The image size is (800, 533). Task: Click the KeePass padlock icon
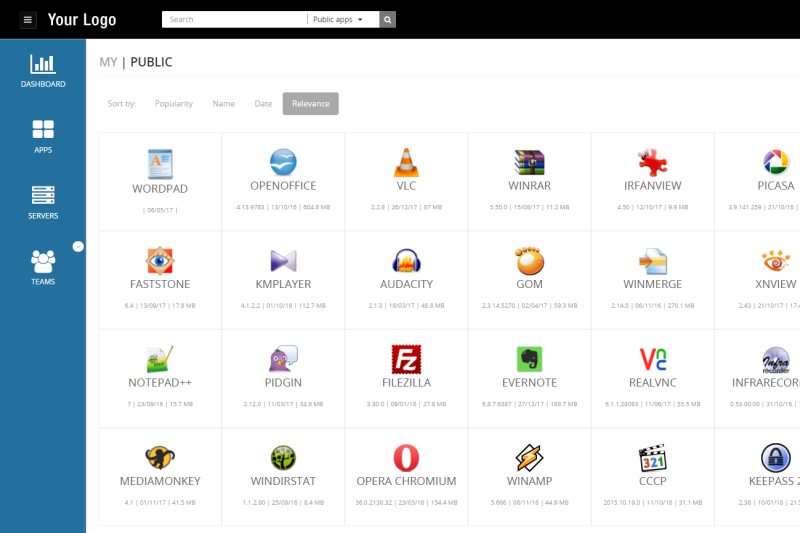(776, 458)
